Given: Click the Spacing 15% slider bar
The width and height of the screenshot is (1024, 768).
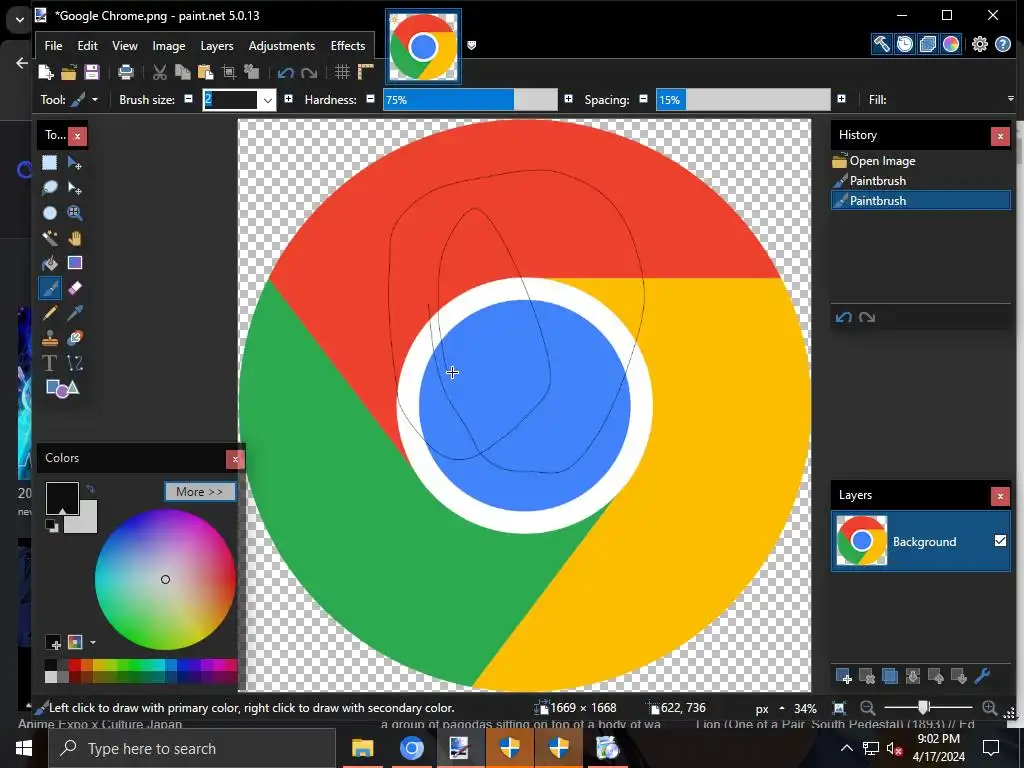Looking at the screenshot, I should tap(743, 100).
